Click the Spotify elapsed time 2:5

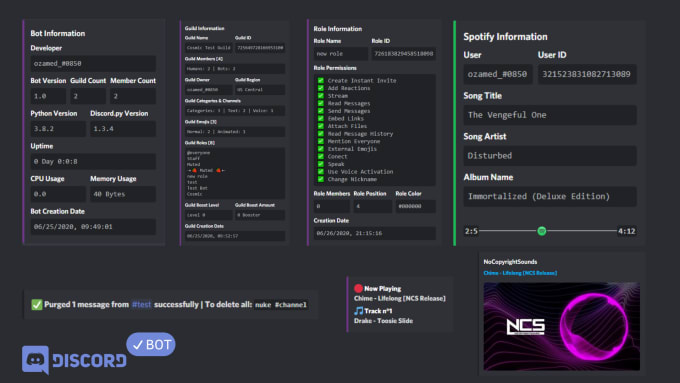click(x=471, y=231)
